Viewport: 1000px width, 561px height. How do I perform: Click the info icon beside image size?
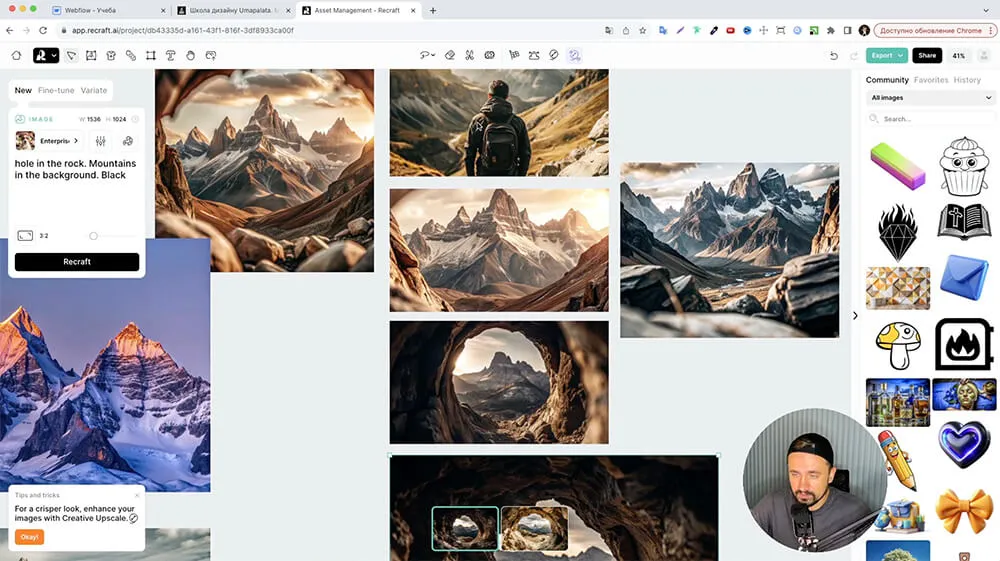coord(135,119)
